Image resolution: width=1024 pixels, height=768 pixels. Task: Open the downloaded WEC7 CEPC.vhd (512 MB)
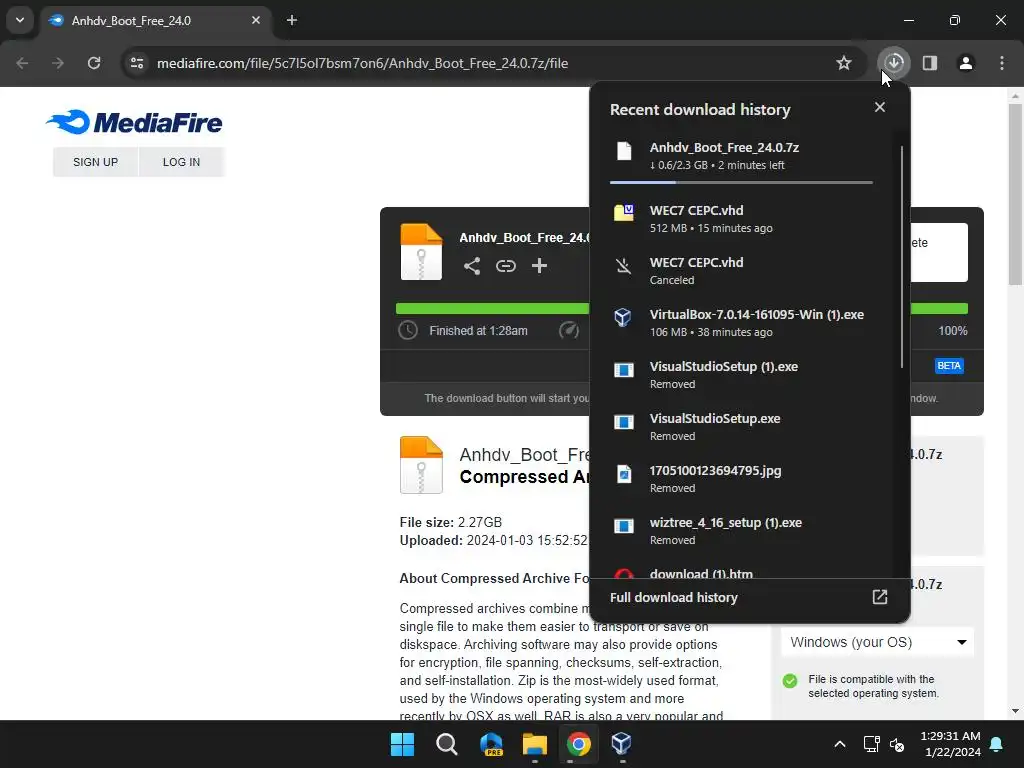741,219
